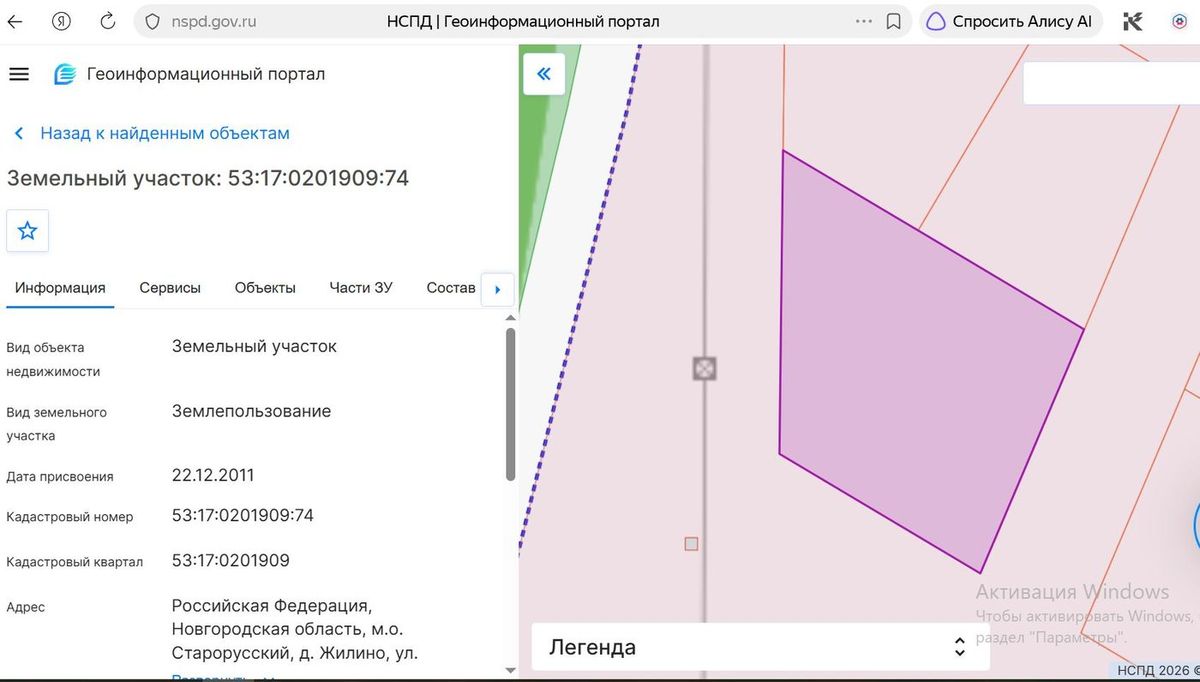Click the scrollbar down arrow
The height and width of the screenshot is (682, 1200).
[x=511, y=670]
